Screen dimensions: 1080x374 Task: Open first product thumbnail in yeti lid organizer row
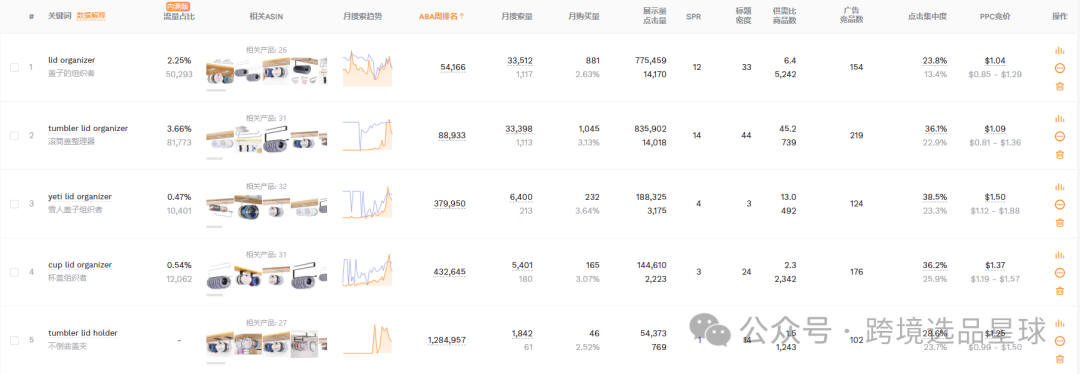click(x=220, y=208)
